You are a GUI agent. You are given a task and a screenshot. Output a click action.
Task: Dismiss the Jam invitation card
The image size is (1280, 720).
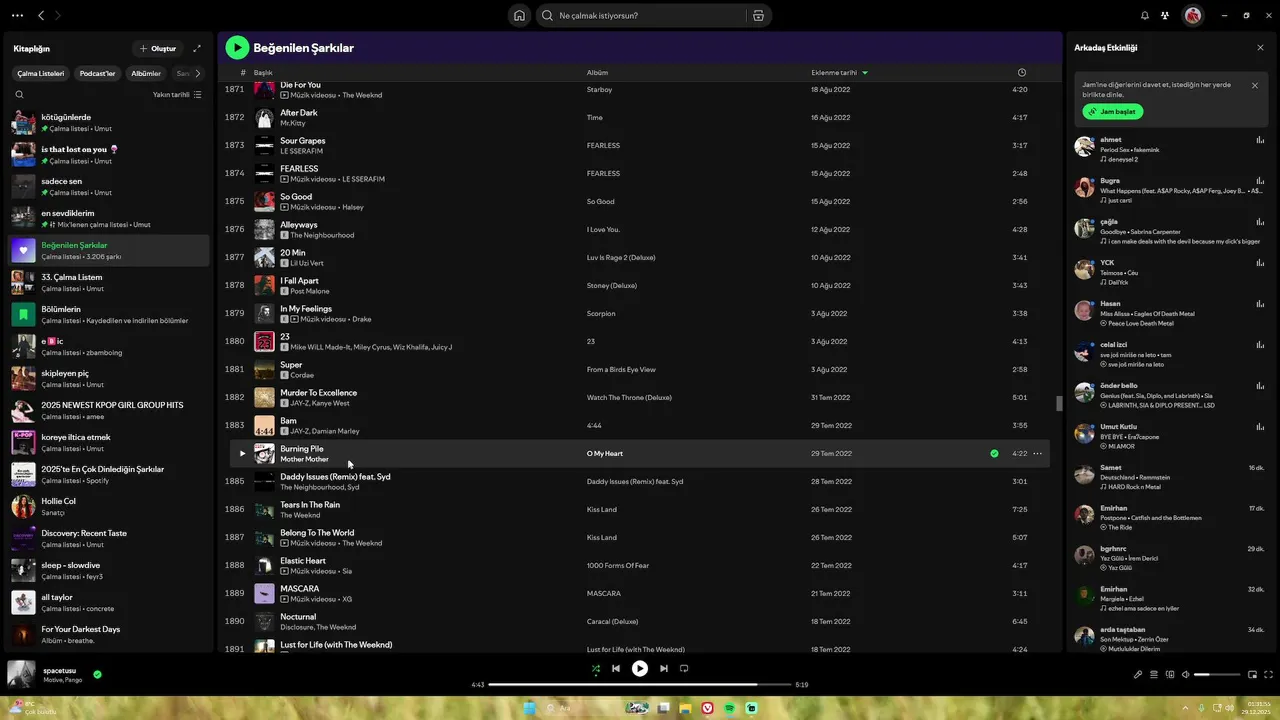1255,85
